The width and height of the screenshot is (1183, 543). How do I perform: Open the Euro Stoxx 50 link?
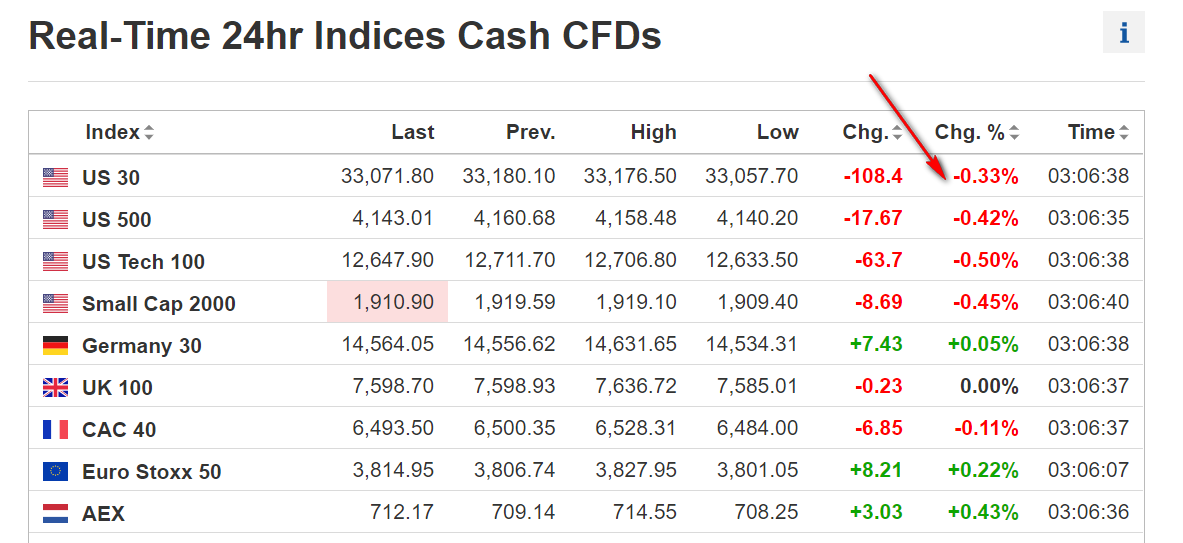point(151,472)
